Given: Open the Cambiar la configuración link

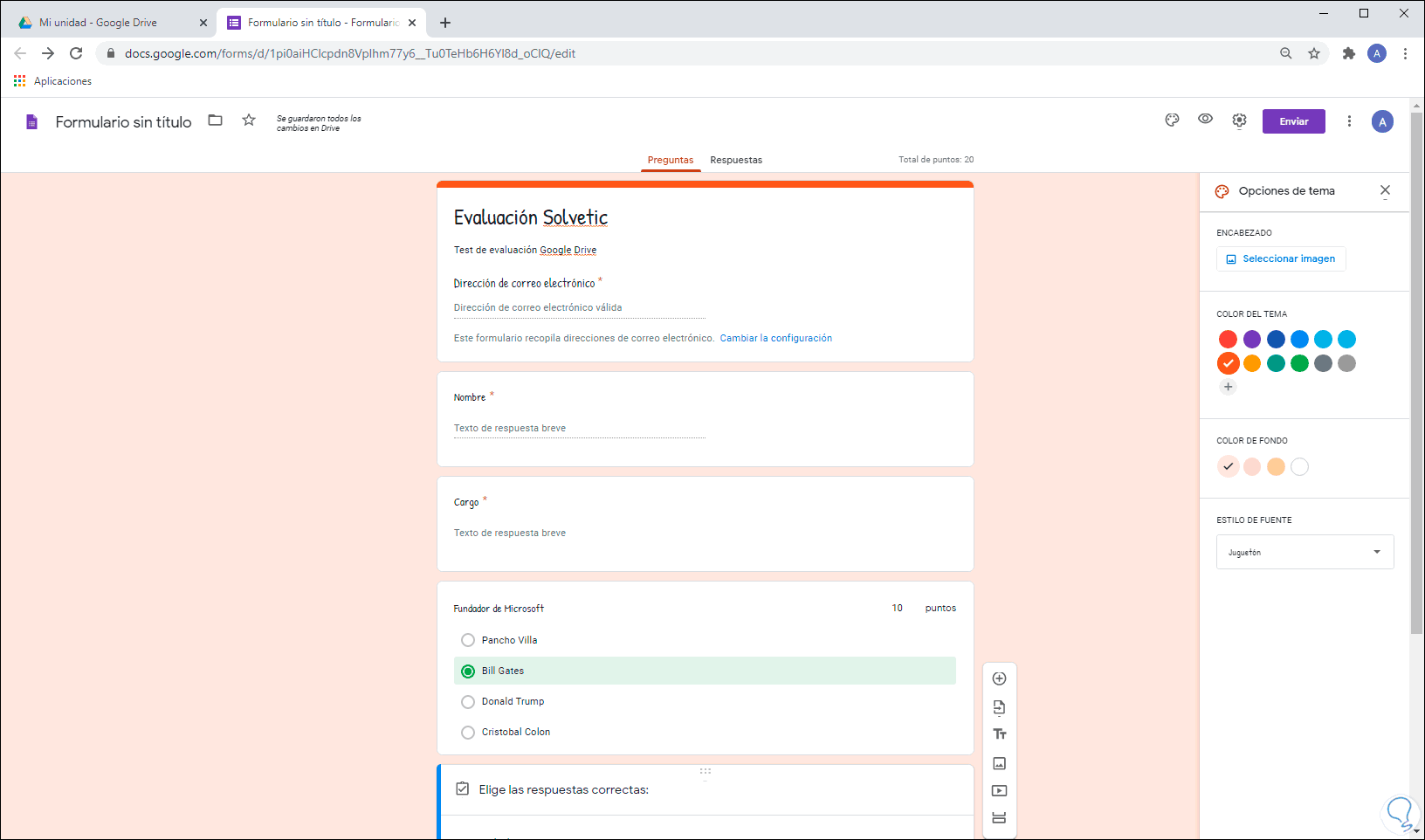Looking at the screenshot, I should coord(776,338).
